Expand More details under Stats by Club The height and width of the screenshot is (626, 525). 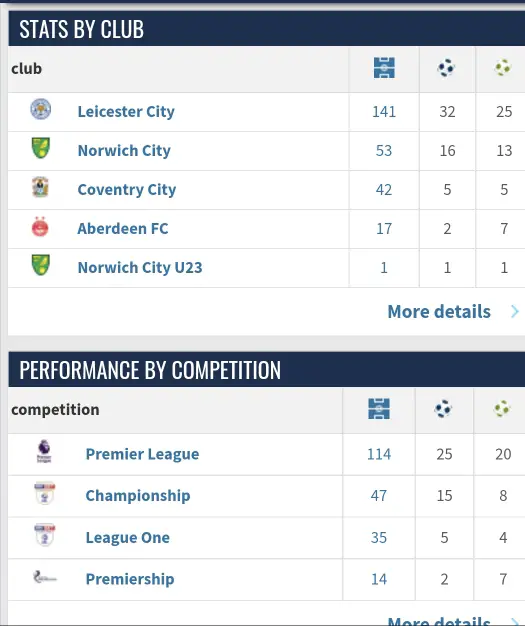tap(439, 311)
